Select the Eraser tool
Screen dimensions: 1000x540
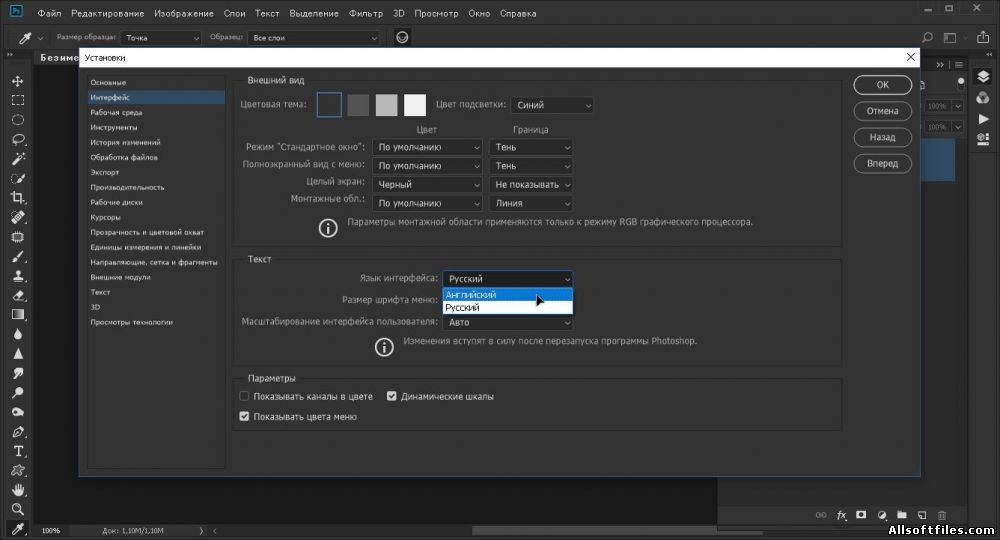(x=18, y=296)
